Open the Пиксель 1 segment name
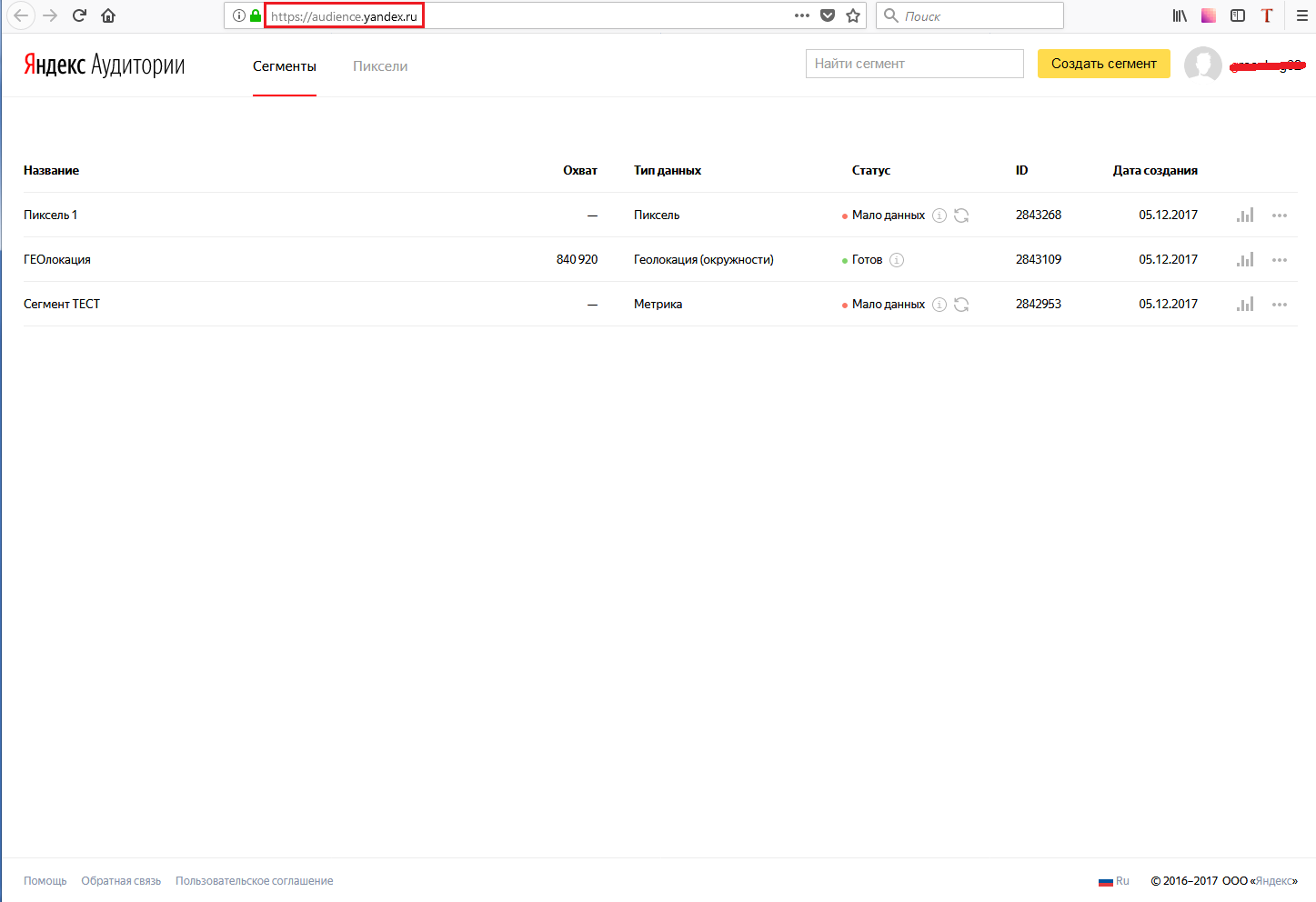The width and height of the screenshot is (1316, 902). pos(51,215)
